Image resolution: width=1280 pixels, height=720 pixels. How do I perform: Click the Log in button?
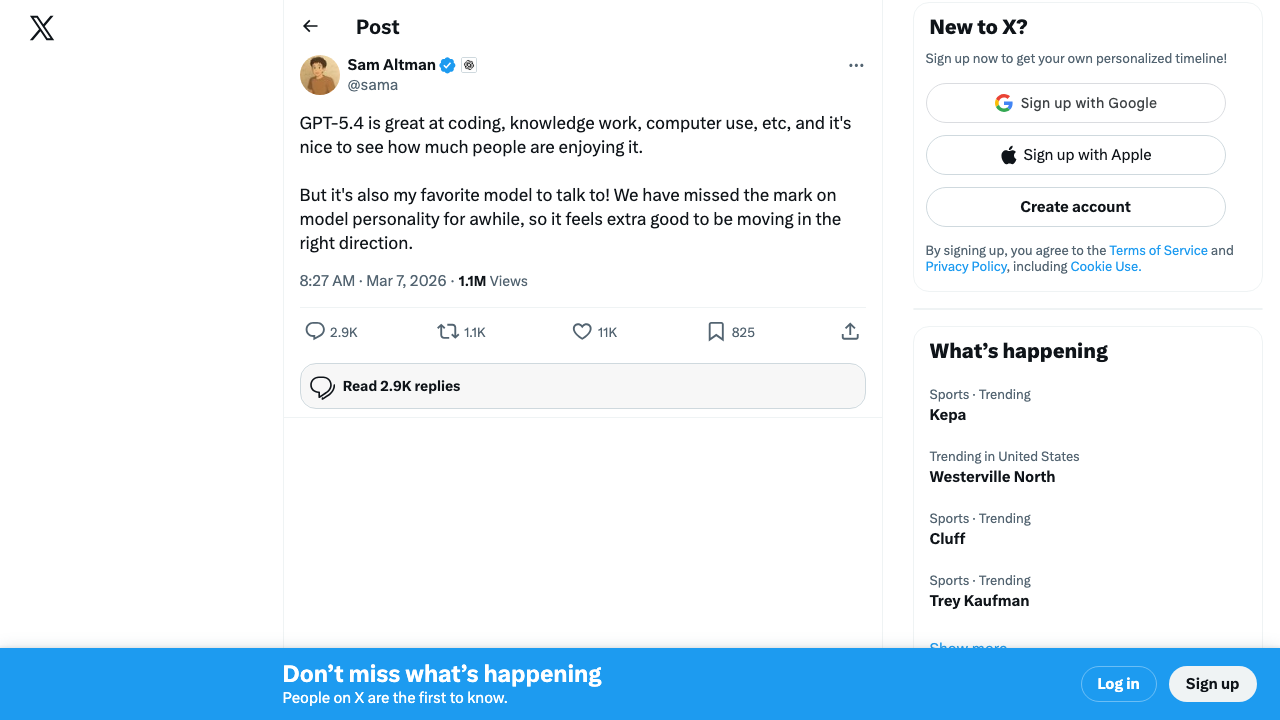pos(1118,683)
